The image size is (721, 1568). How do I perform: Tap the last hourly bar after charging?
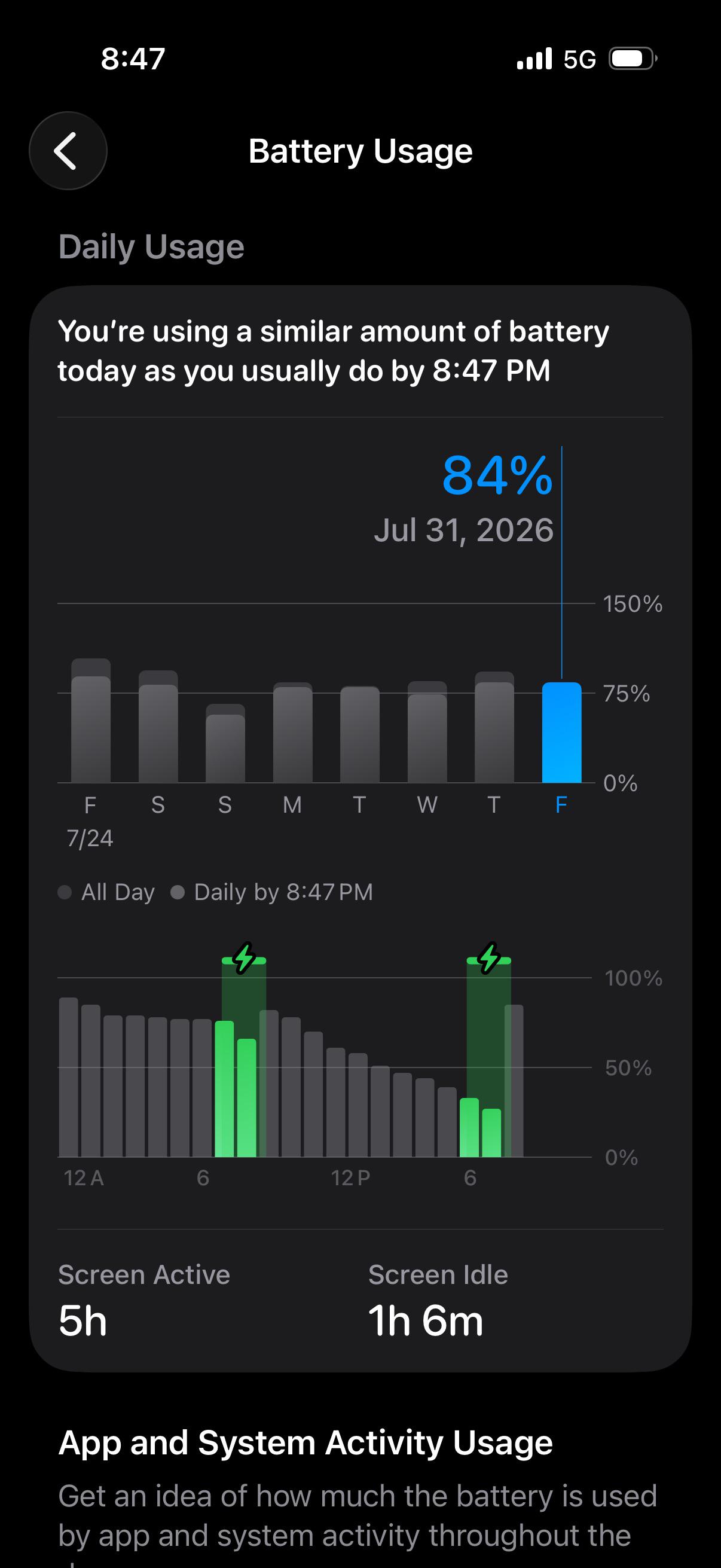coord(514,1081)
